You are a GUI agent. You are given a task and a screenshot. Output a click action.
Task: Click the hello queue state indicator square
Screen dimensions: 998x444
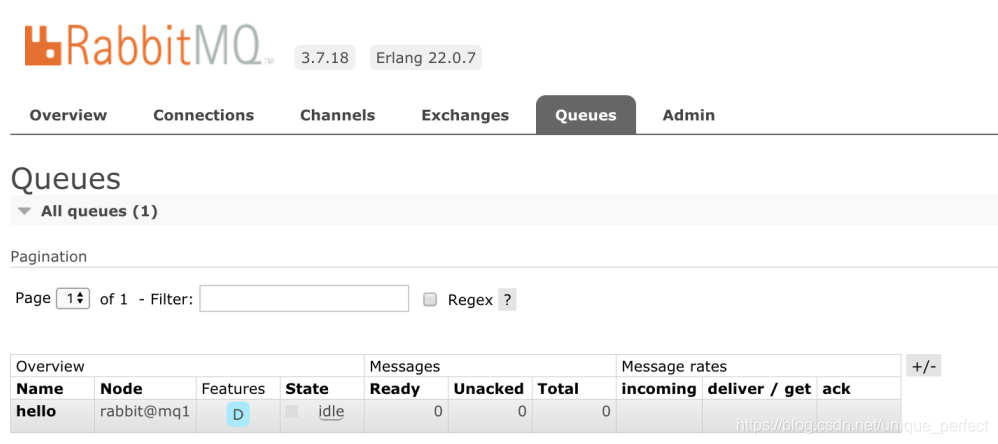coord(292,411)
